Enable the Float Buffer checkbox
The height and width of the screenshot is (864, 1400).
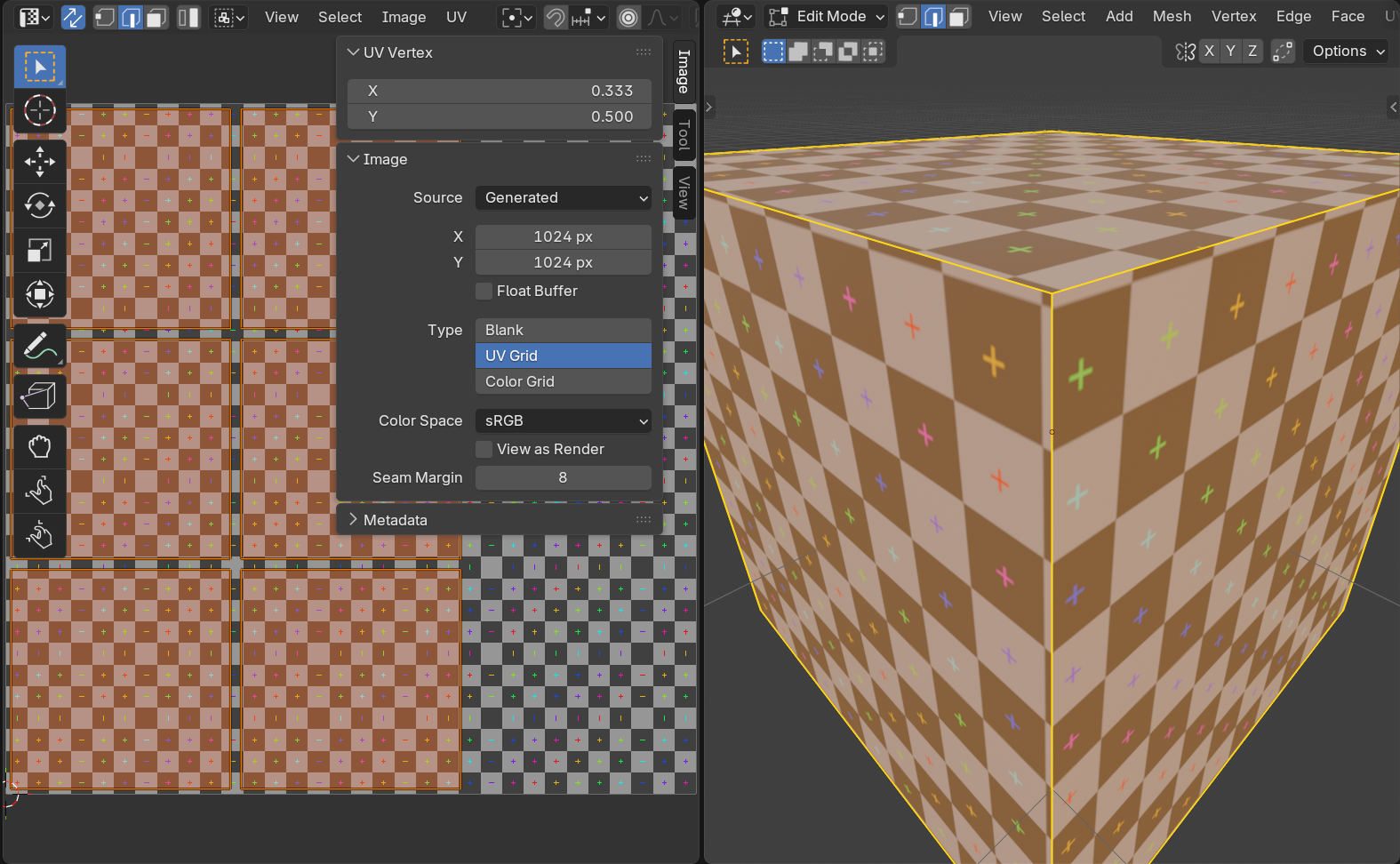[x=484, y=291]
